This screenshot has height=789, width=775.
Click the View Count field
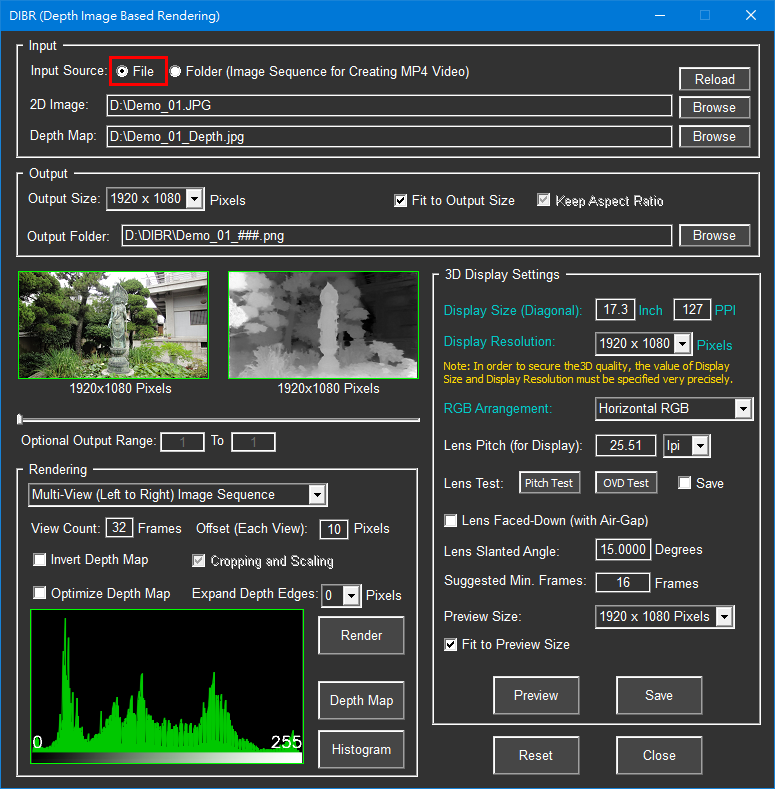[x=119, y=528]
